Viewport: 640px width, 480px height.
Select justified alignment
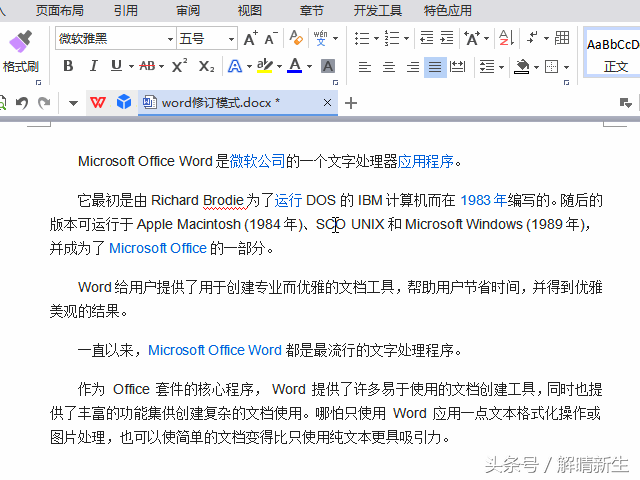coord(435,67)
